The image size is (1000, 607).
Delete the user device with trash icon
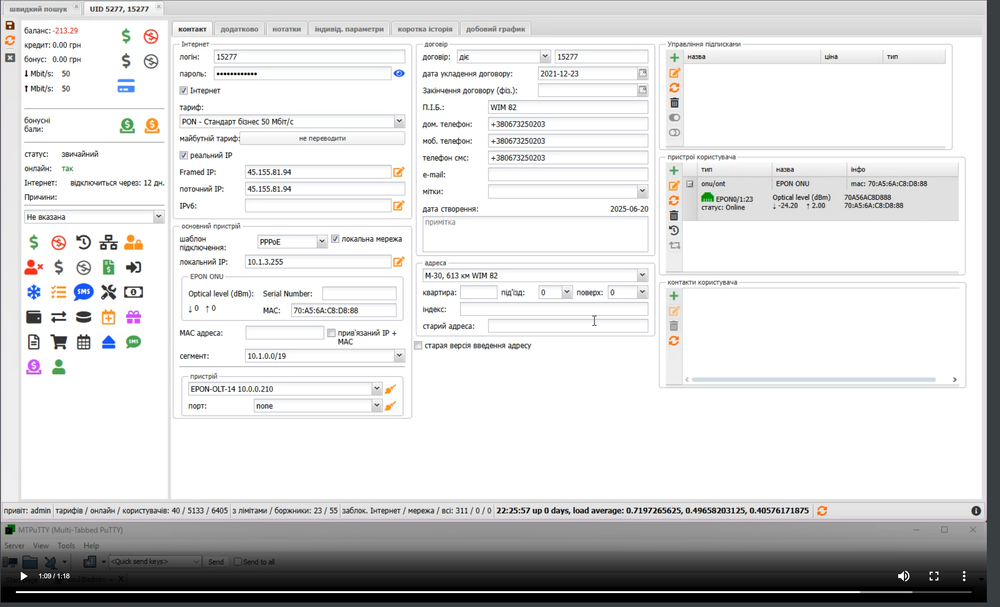674,215
